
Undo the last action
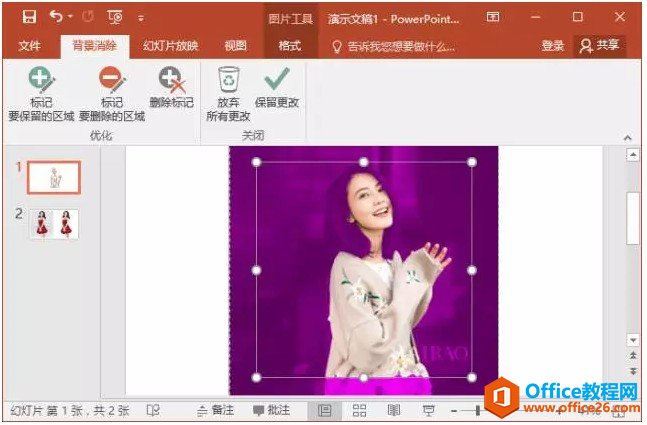pos(56,17)
